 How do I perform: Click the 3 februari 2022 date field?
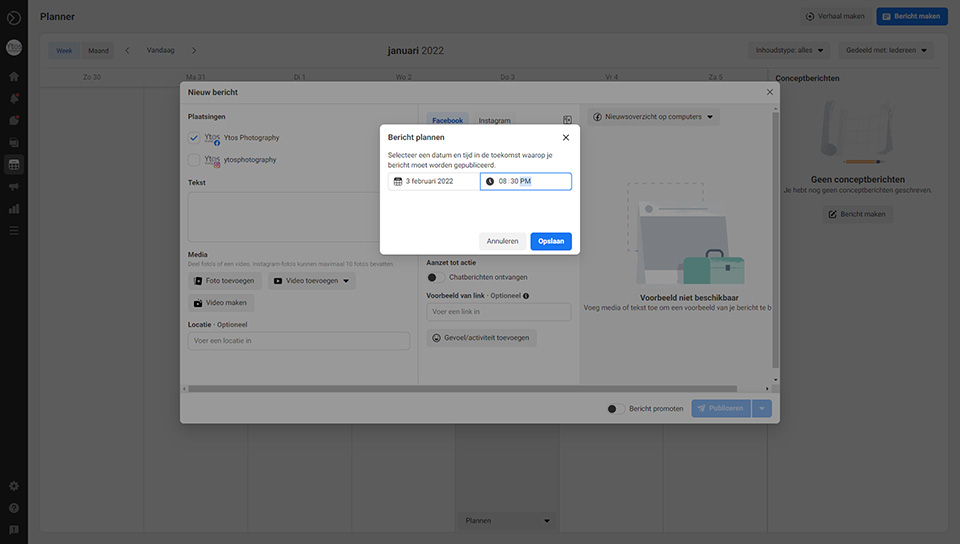[433, 182]
